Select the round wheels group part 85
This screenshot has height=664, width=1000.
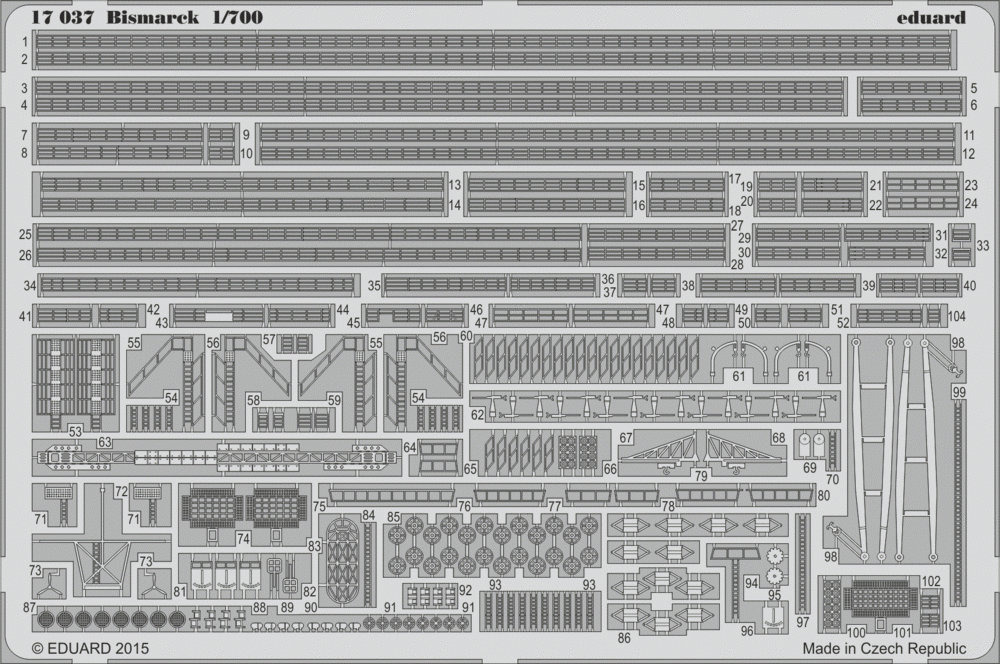tap(489, 544)
